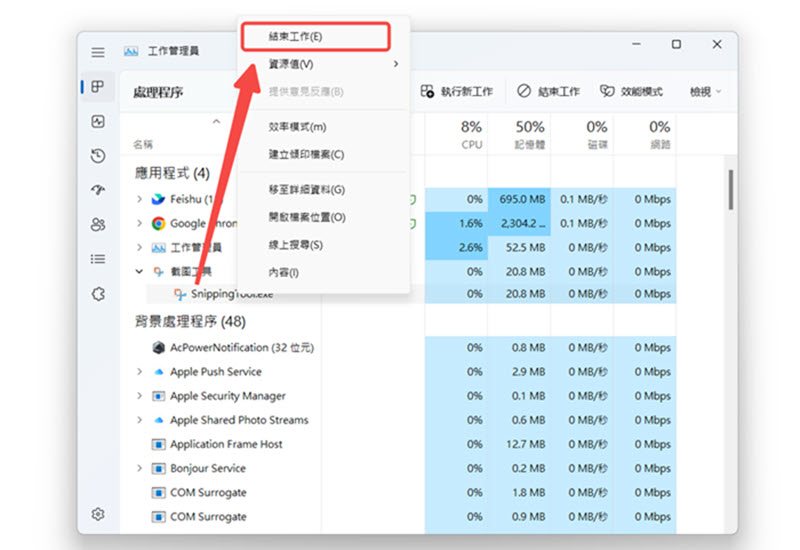Choose 效率模式(m) in the context menu
Image resolution: width=800 pixels, height=550 pixels.
point(324,127)
